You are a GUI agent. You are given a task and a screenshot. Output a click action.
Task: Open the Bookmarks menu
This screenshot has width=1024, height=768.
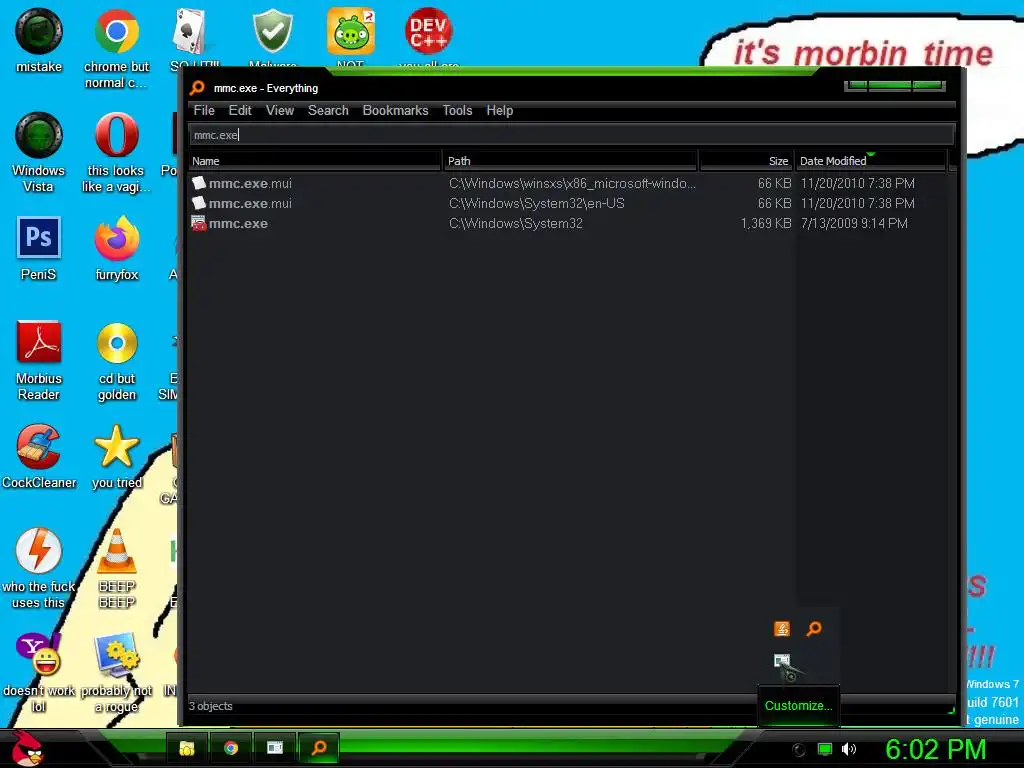[x=395, y=110]
